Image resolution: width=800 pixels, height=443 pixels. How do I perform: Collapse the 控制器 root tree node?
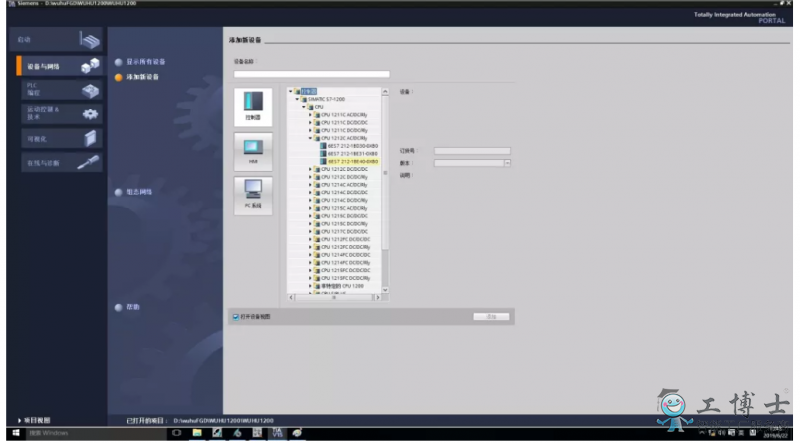click(x=291, y=91)
